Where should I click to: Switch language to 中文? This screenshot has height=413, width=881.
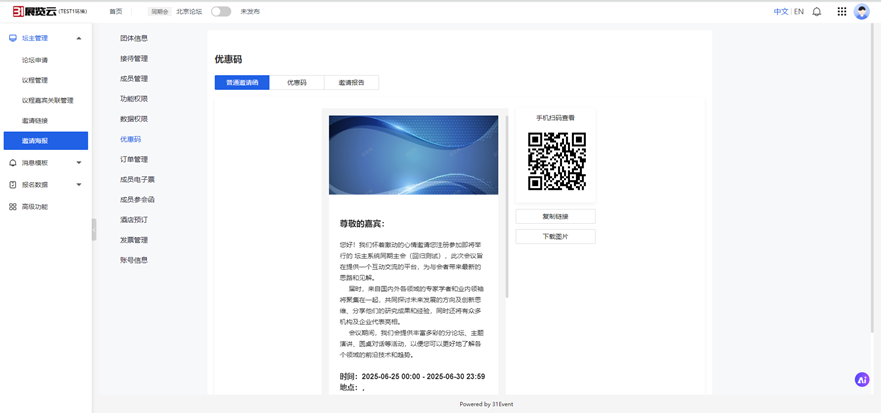point(781,11)
